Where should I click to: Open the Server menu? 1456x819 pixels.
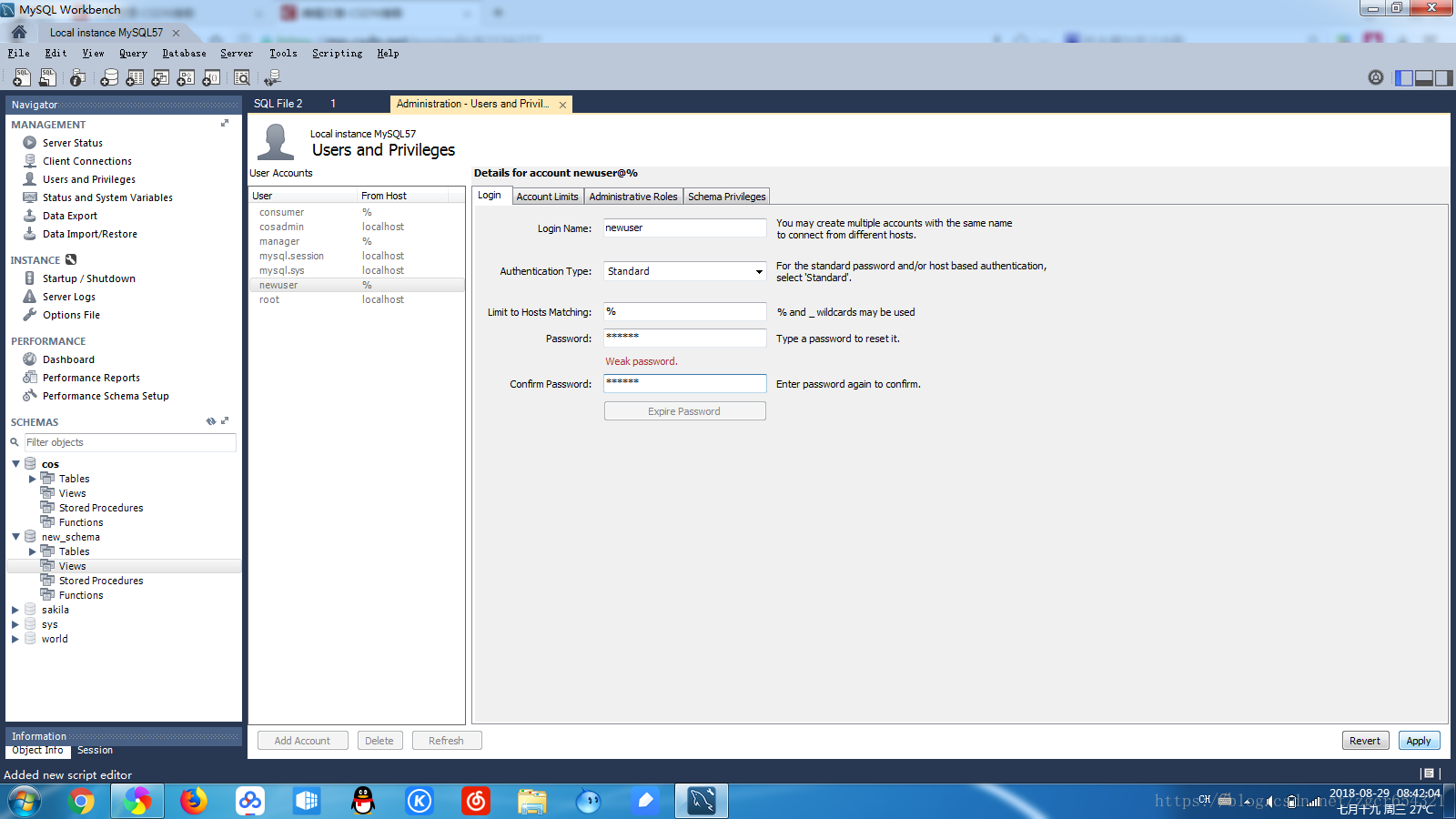click(237, 53)
